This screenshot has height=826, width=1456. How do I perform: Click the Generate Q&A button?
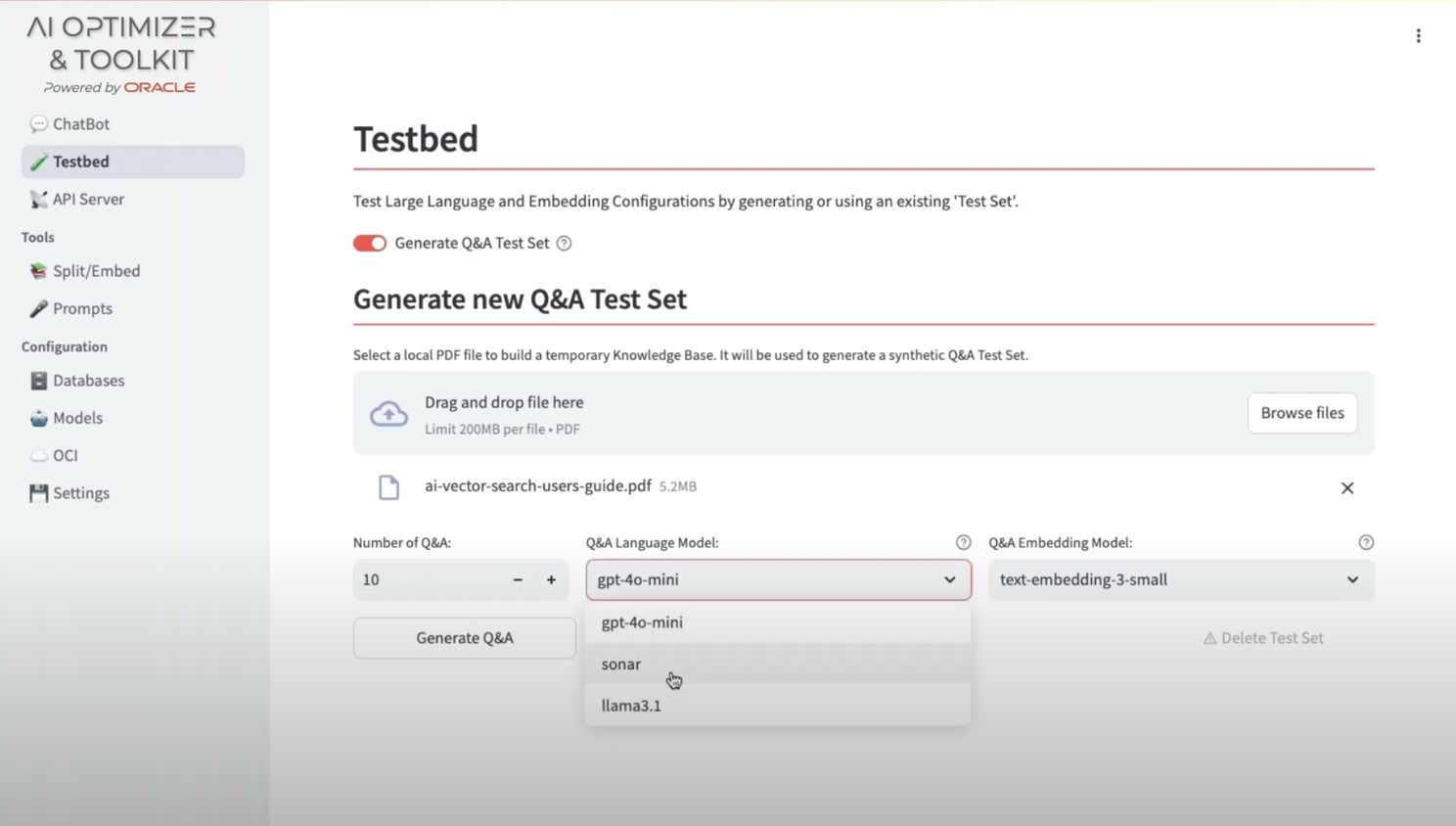click(464, 637)
